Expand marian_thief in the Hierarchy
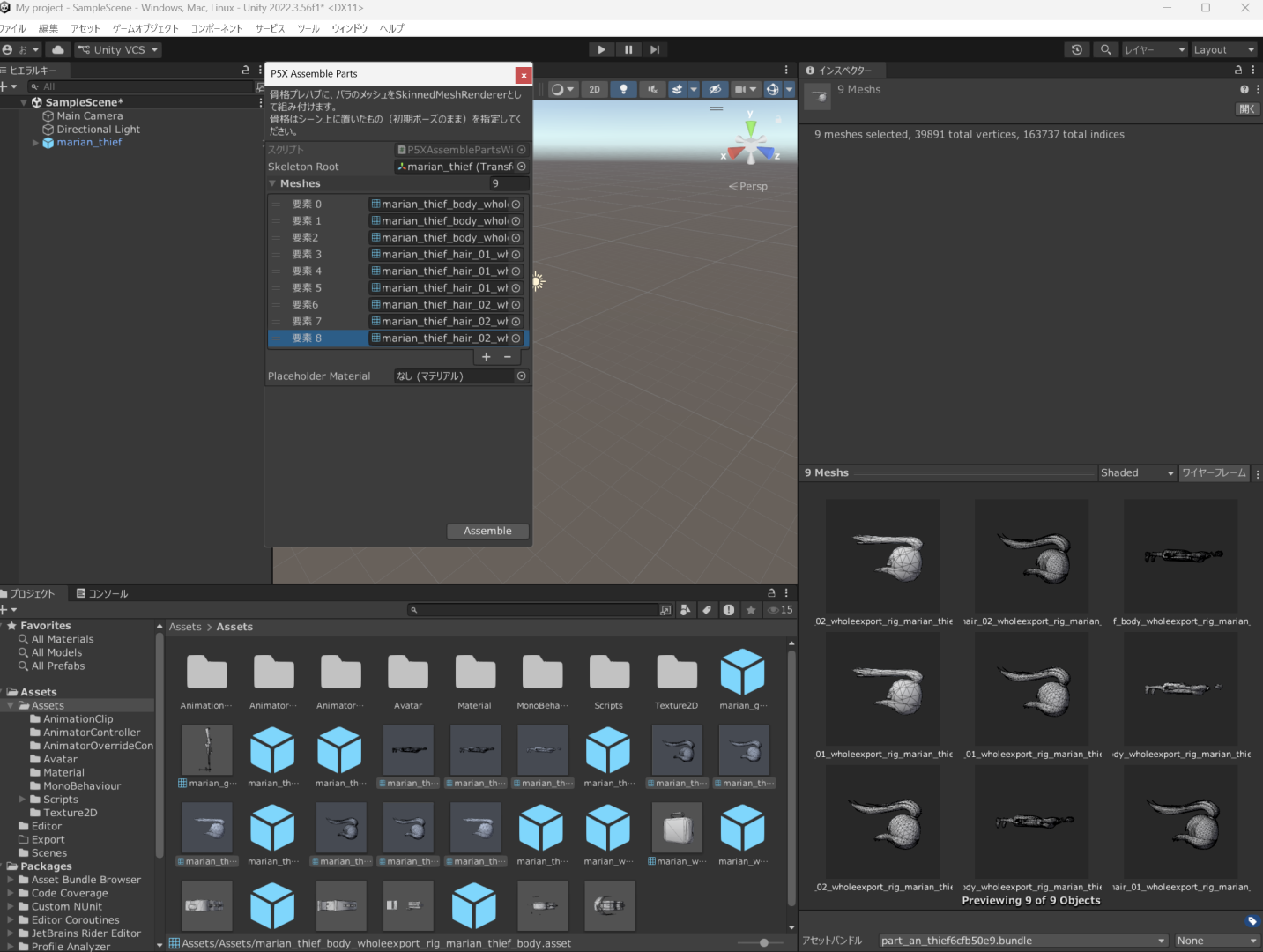1263x952 pixels. pos(36,143)
